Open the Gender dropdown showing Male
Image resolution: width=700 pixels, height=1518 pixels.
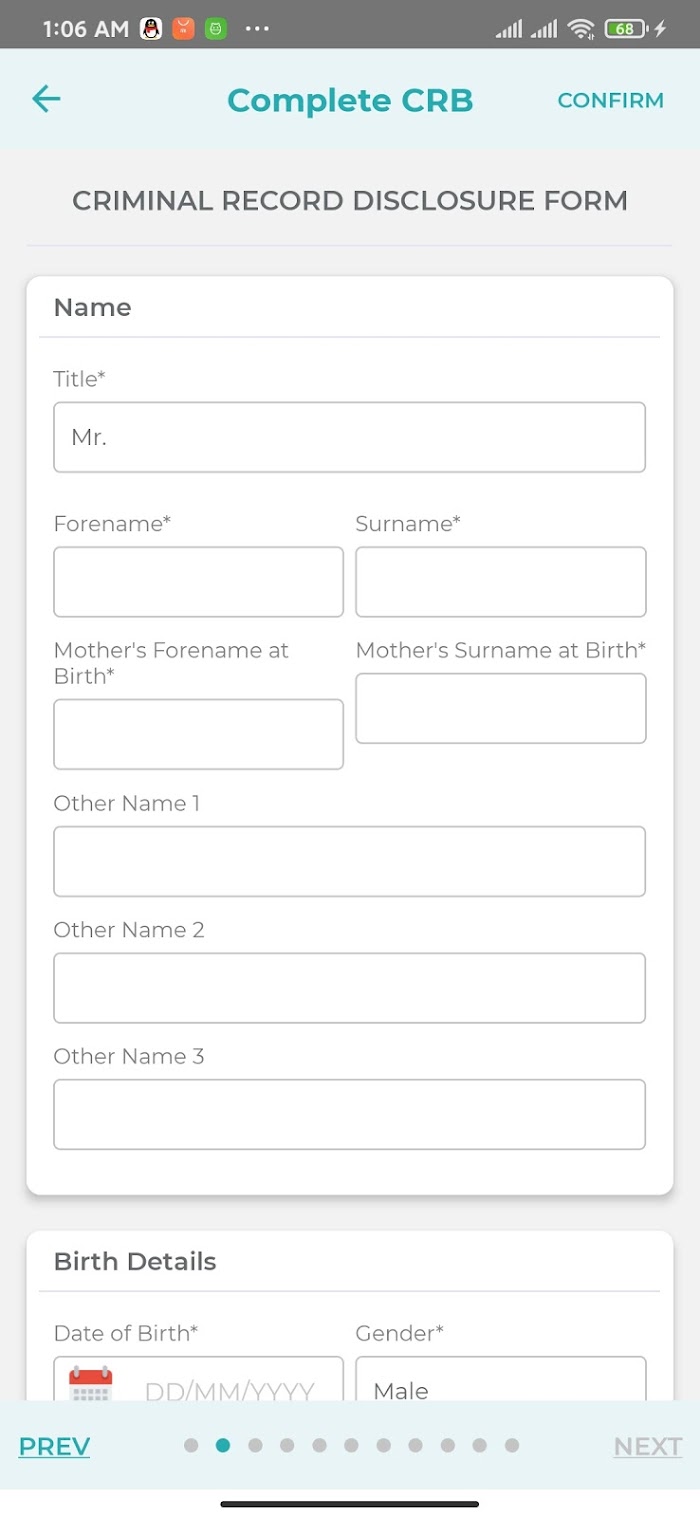[501, 1380]
